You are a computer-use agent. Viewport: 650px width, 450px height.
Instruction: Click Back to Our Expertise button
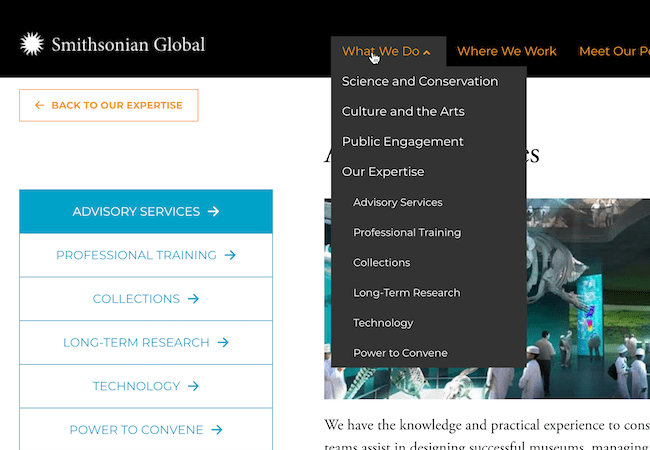point(109,105)
